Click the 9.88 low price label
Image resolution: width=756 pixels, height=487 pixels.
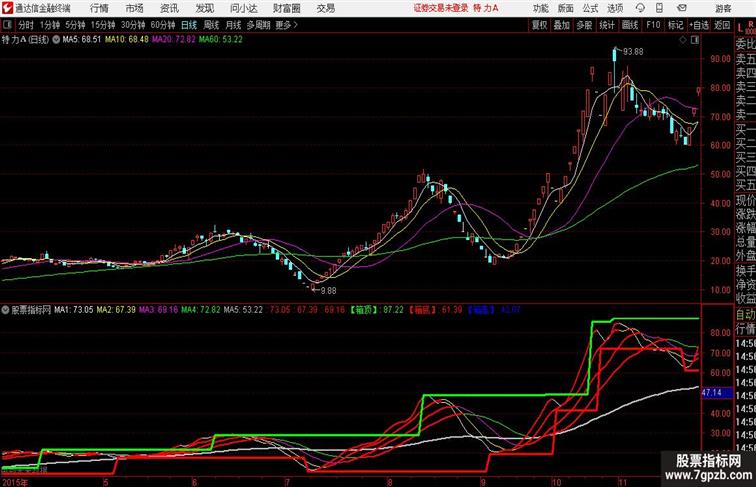click(x=328, y=291)
